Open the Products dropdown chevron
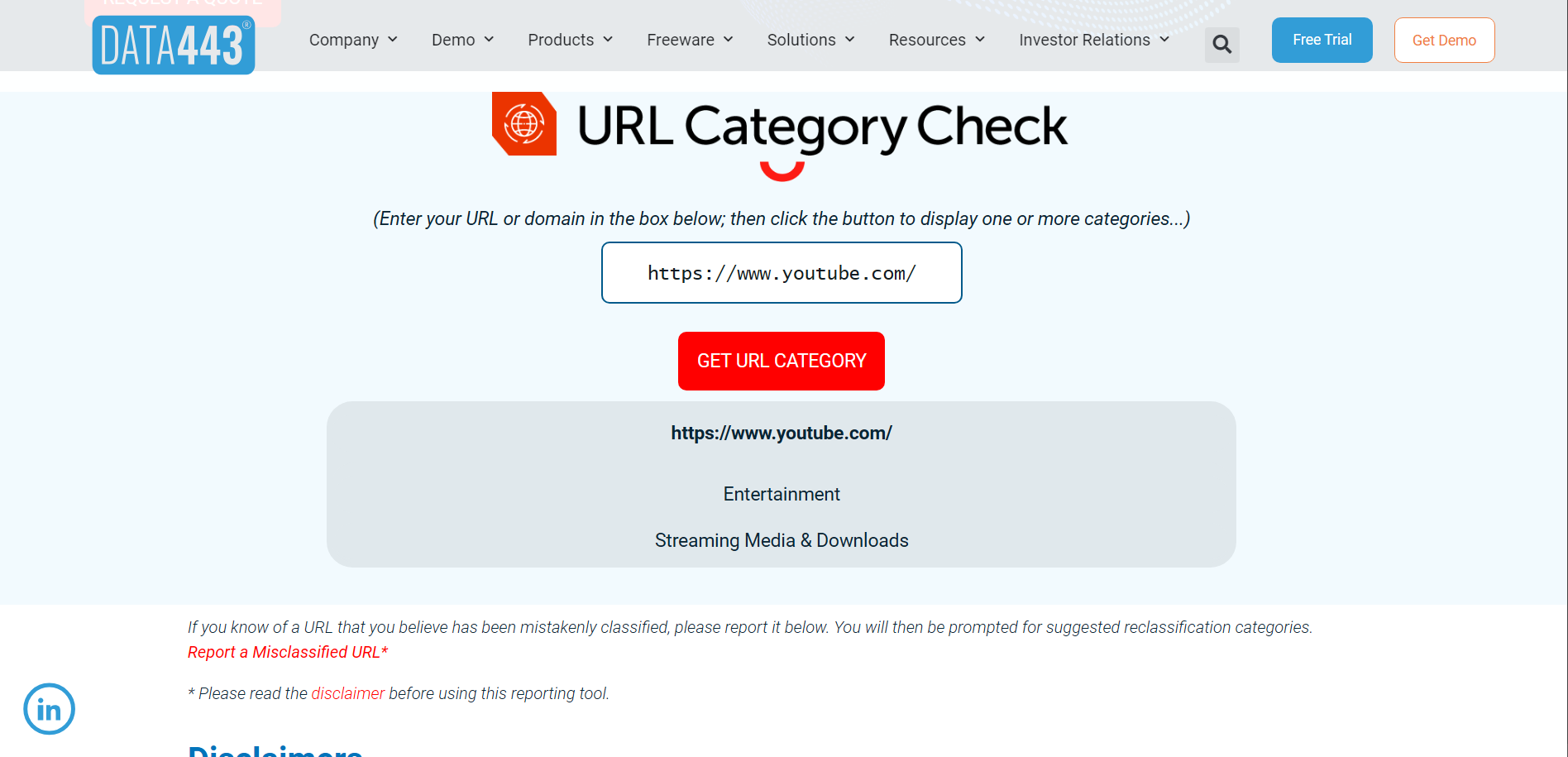The width and height of the screenshot is (1568, 757). tap(608, 40)
